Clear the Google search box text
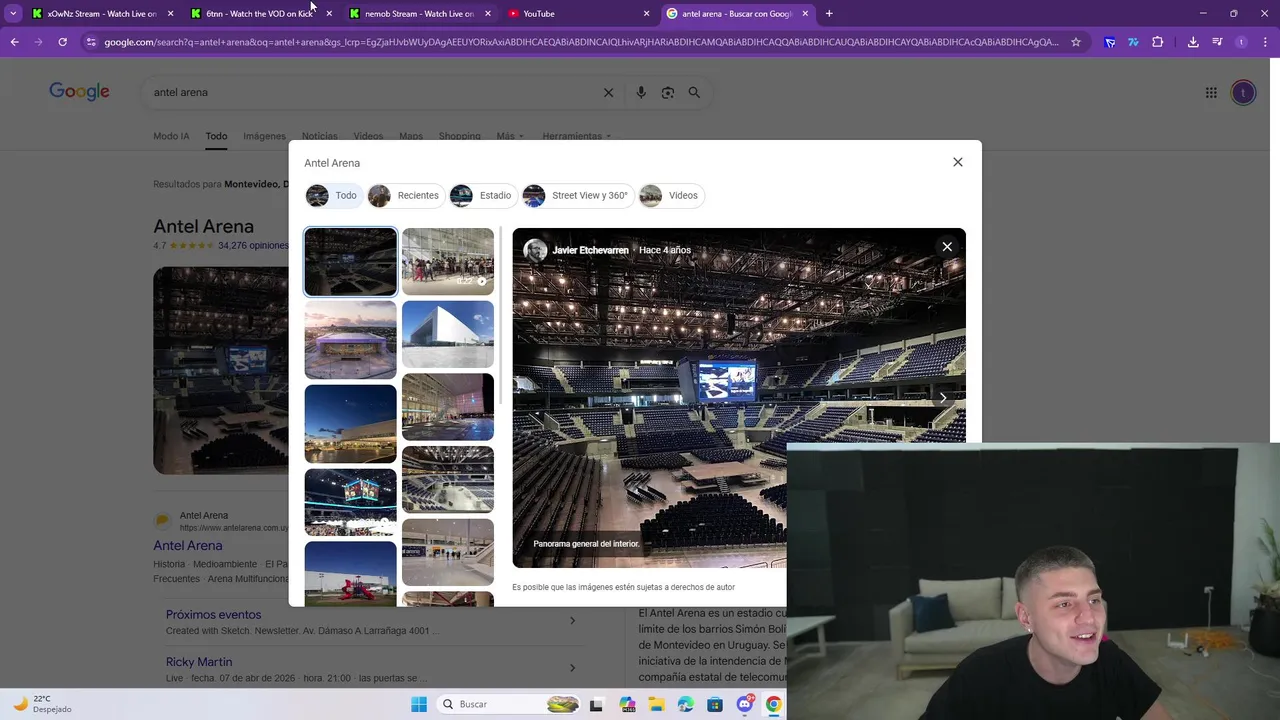Image resolution: width=1280 pixels, height=720 pixels. point(608,92)
